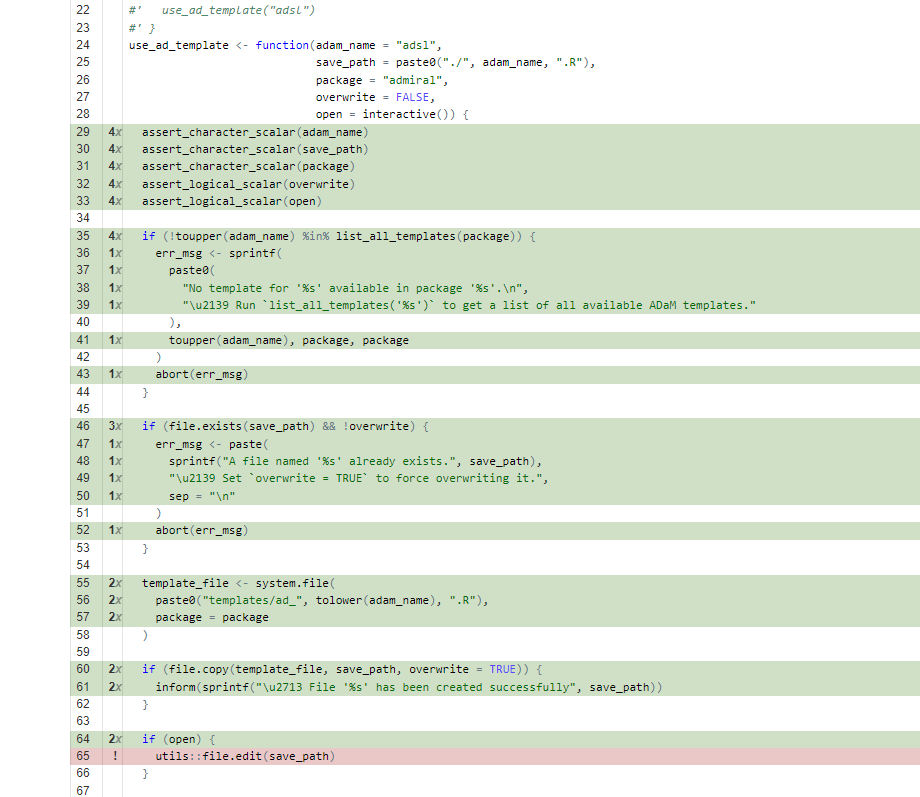Click 'abort(err_msg)' on line 52

click(202, 531)
